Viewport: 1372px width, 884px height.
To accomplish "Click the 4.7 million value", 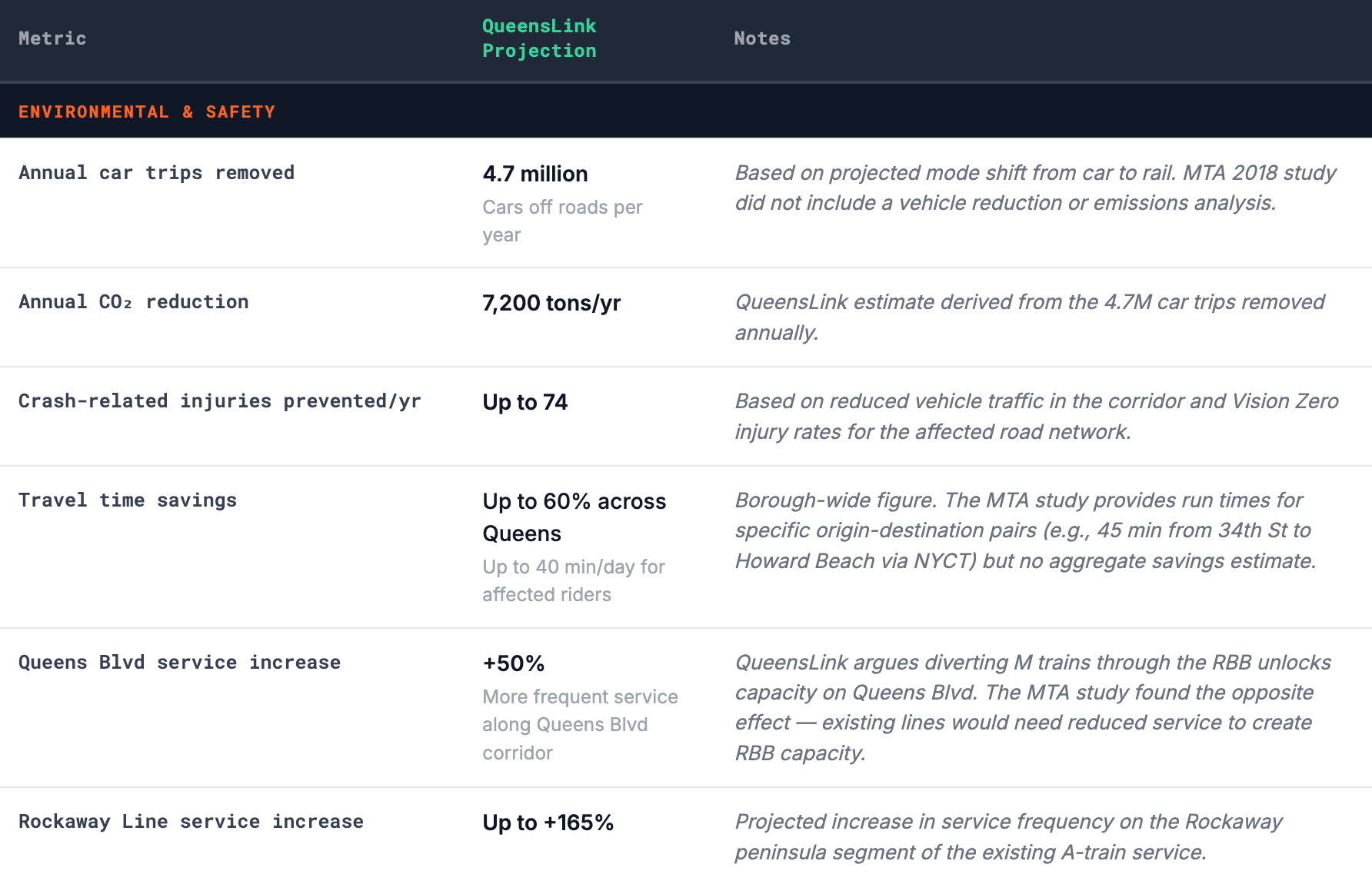I will click(535, 174).
